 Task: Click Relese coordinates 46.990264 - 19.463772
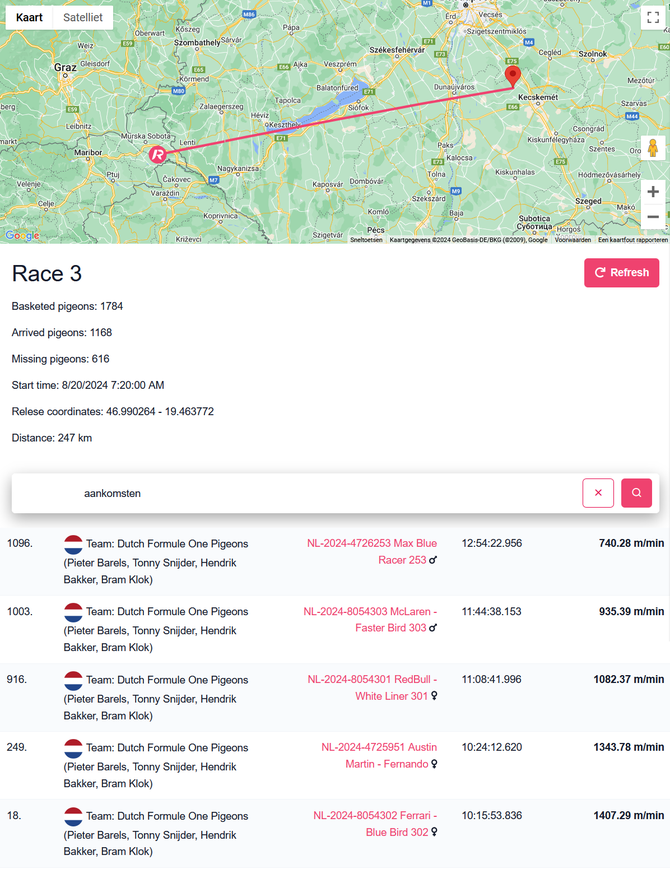[112, 411]
